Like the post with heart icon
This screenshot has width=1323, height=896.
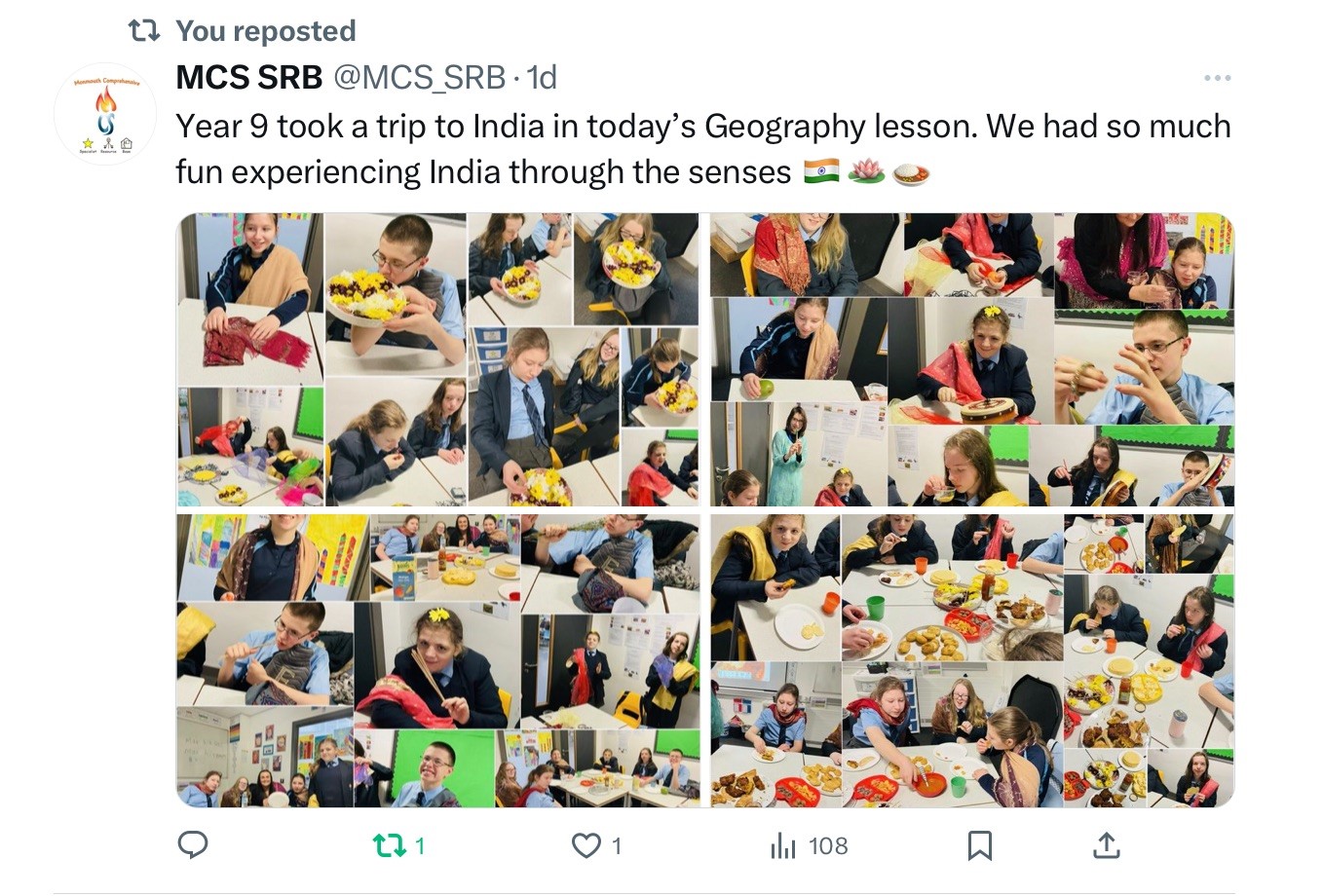tap(586, 845)
